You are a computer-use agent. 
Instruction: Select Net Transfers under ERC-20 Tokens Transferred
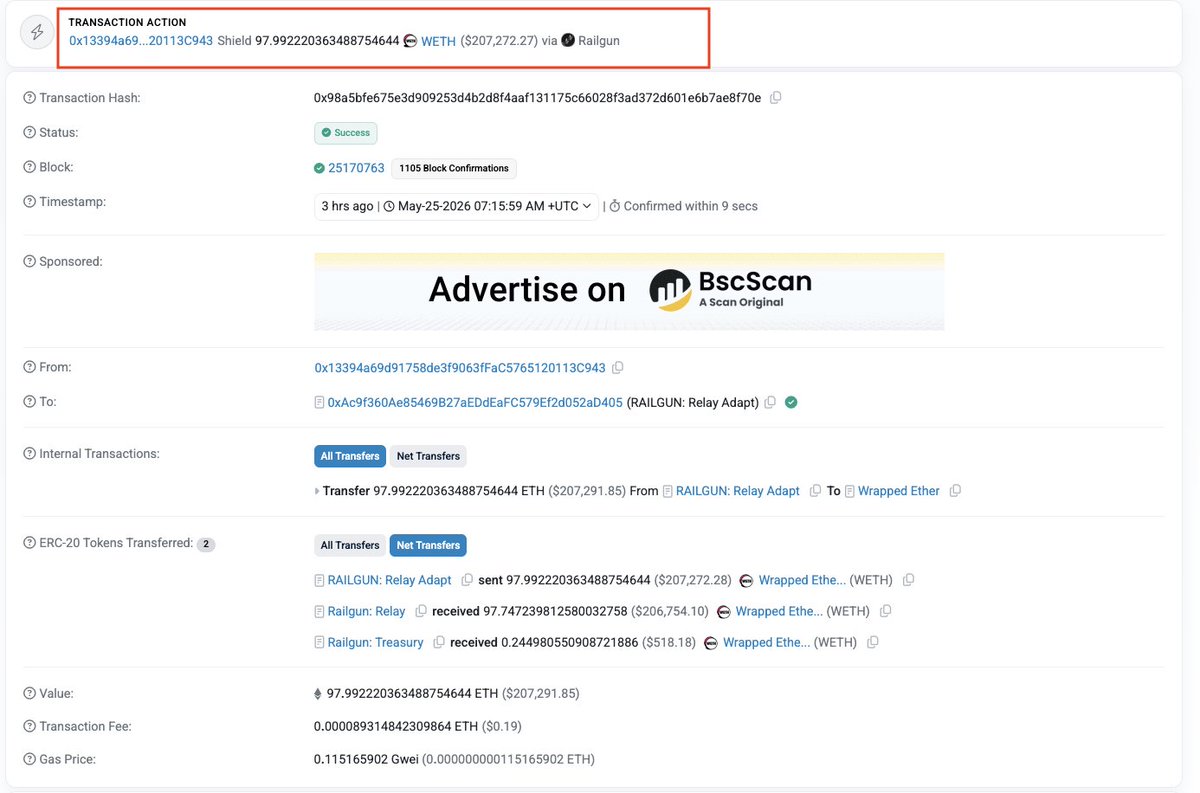428,545
